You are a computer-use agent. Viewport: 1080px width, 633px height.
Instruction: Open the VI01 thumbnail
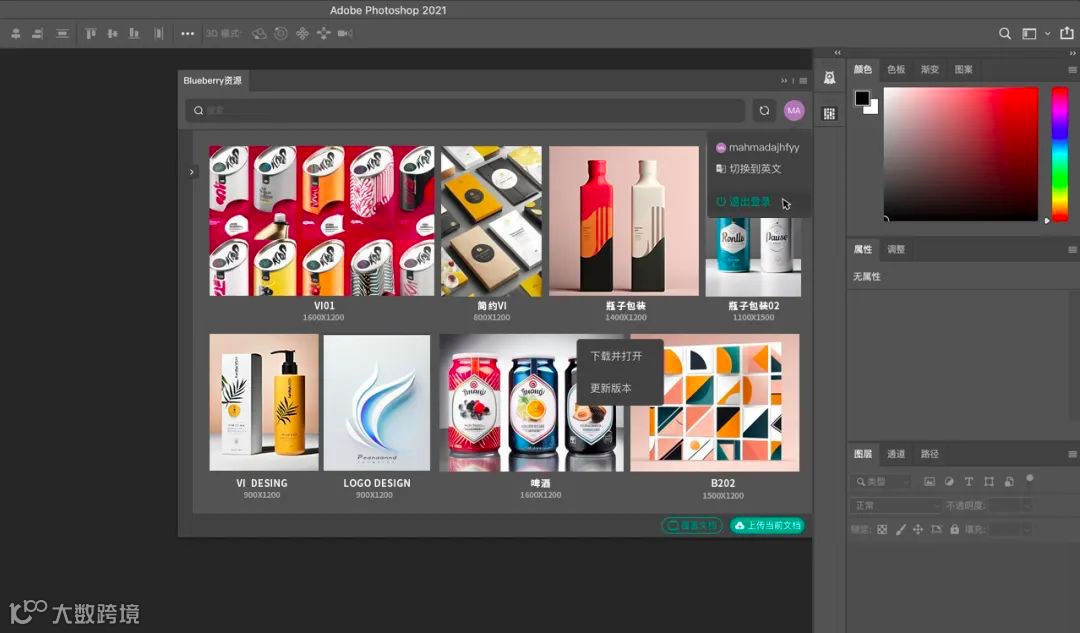click(x=322, y=220)
